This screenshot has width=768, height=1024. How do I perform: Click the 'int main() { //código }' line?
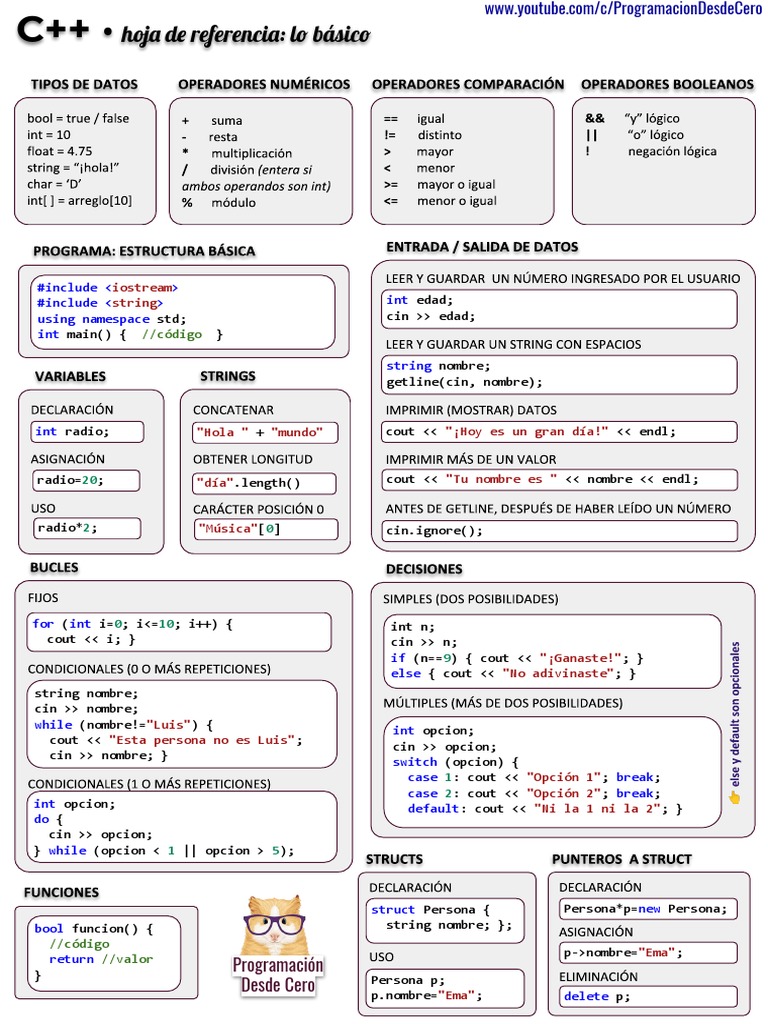click(130, 334)
